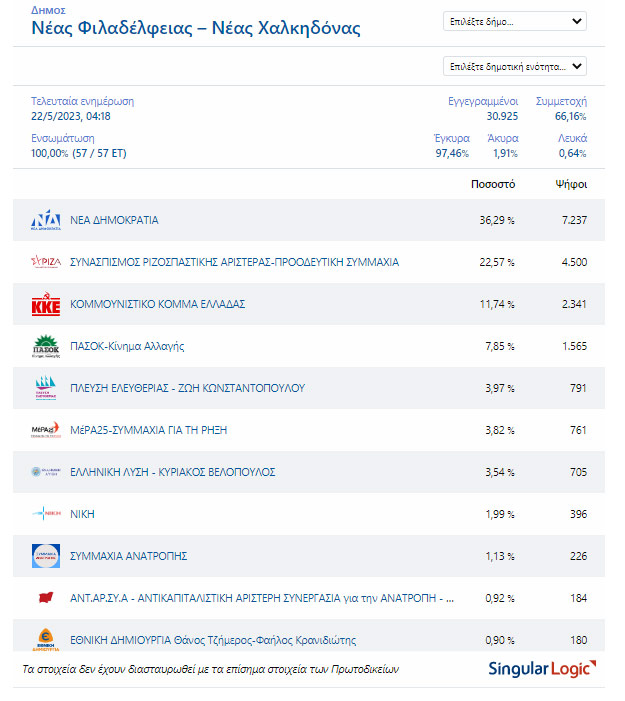Click the Ψήφοι column header
The image size is (625, 701).
[x=571, y=184]
